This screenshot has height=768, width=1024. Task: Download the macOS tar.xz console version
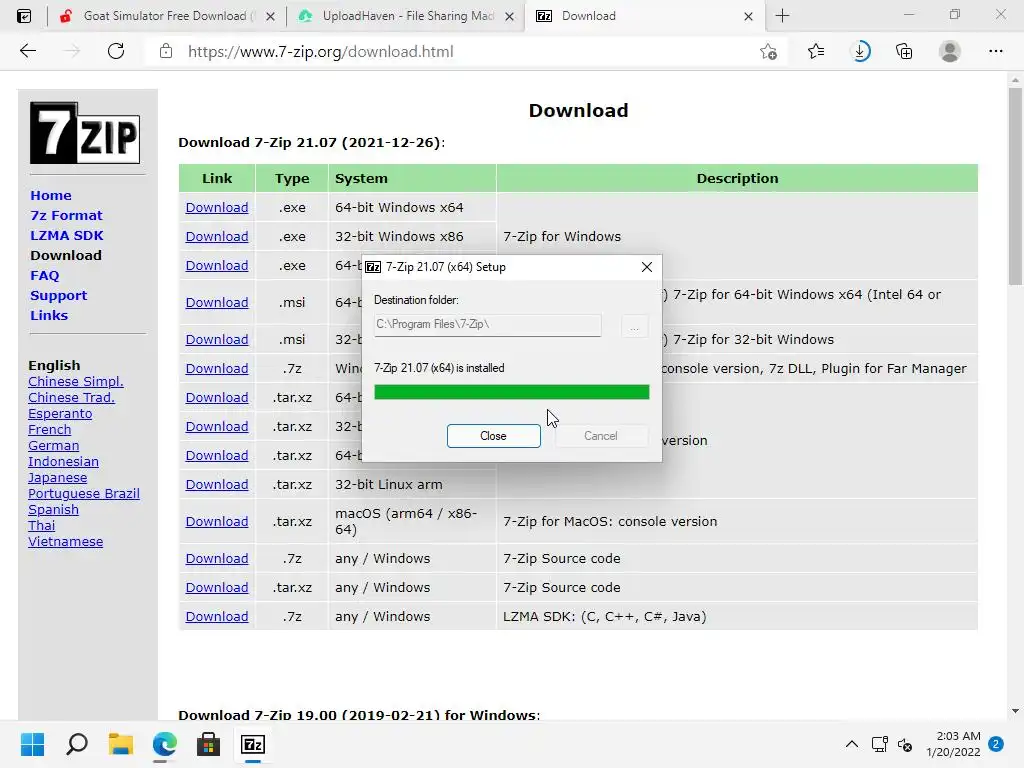click(217, 522)
